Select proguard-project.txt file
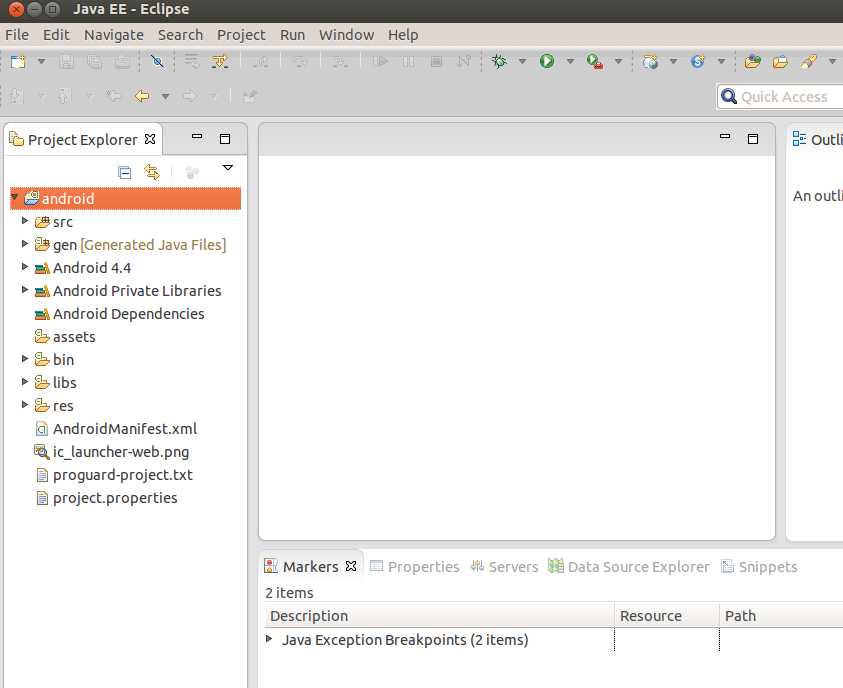This screenshot has height=688, width=843. coord(123,475)
